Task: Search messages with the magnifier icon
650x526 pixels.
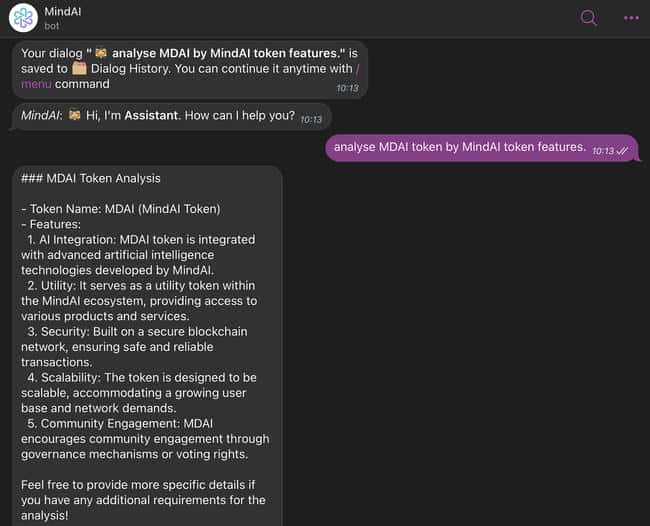Action: click(589, 18)
